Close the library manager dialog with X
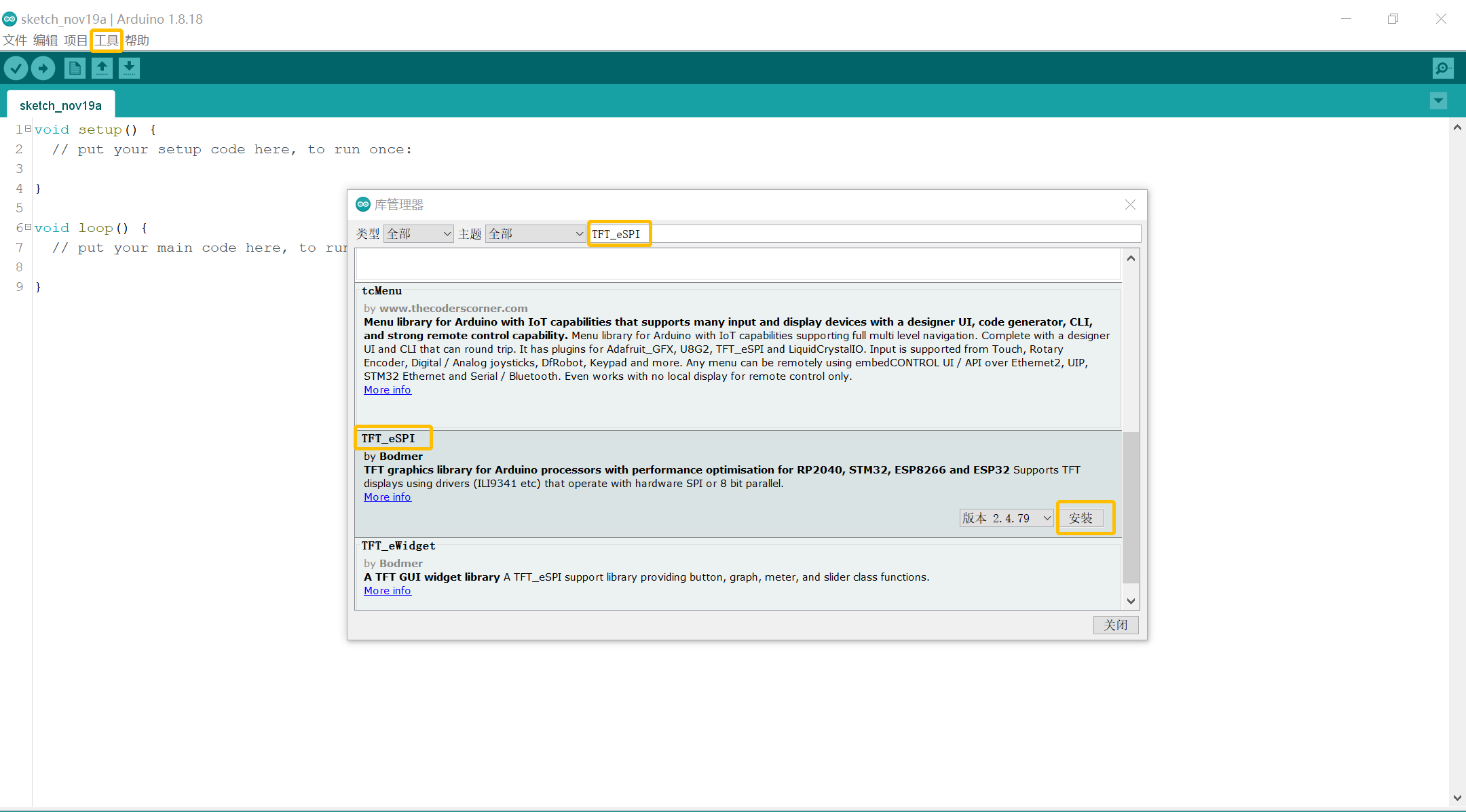 point(1130,205)
